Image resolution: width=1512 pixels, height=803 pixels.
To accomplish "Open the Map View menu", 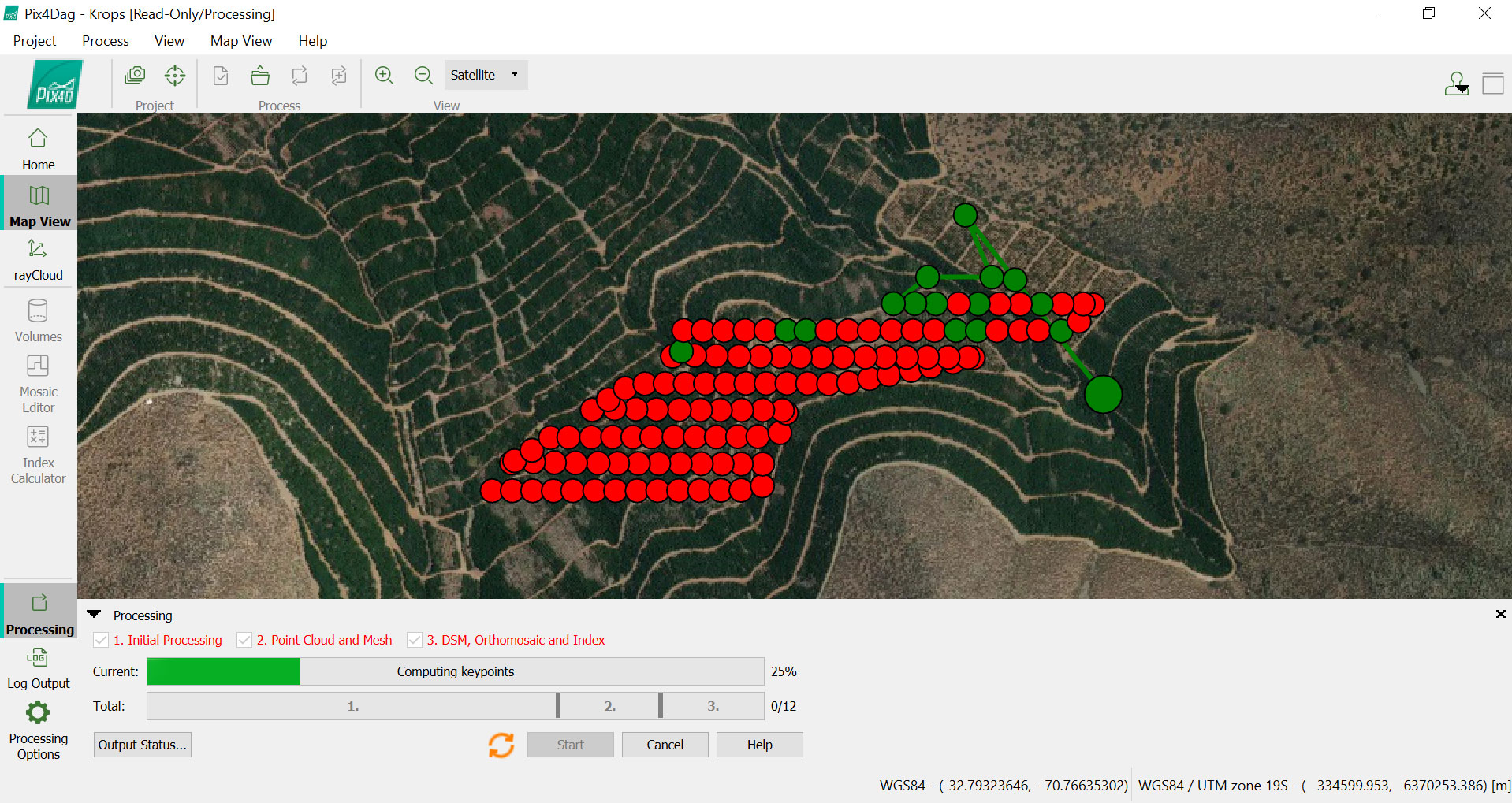I will (241, 41).
